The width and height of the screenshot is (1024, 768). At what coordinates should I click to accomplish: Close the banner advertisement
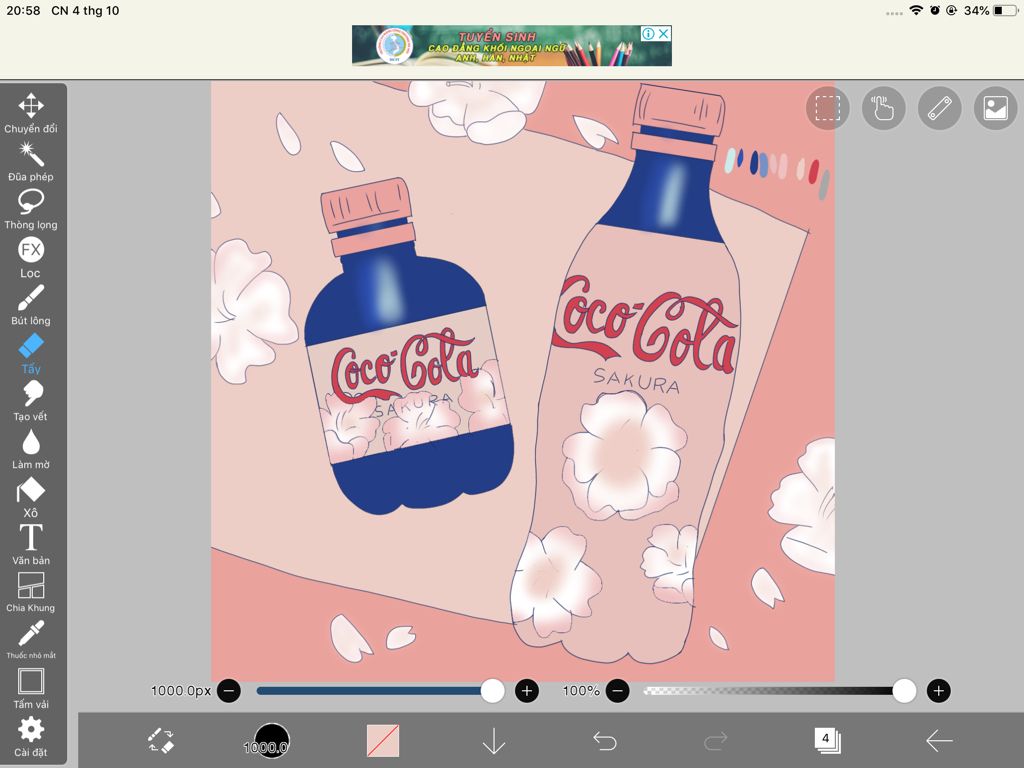(x=664, y=33)
